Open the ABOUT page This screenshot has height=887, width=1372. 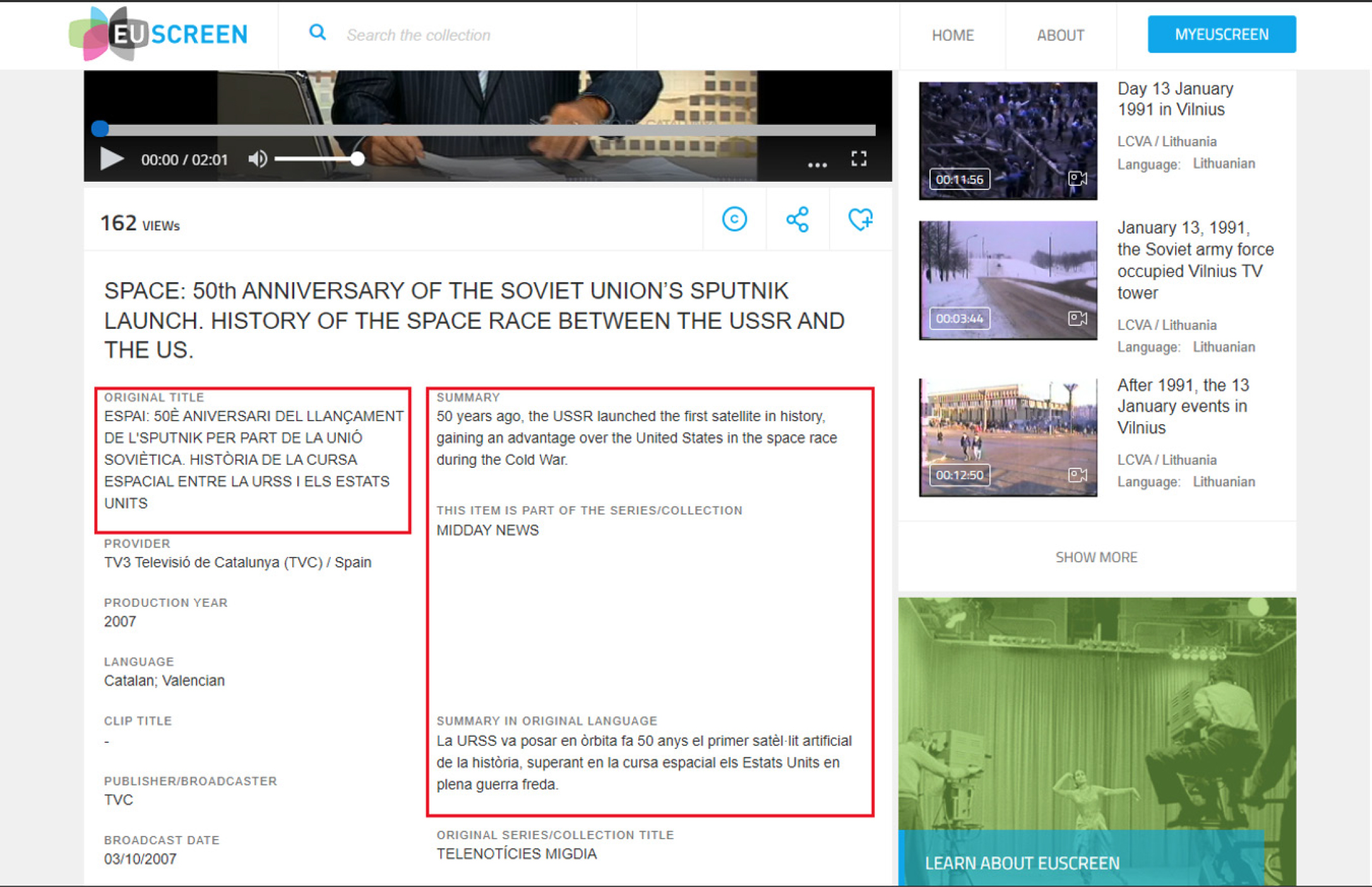(1061, 35)
